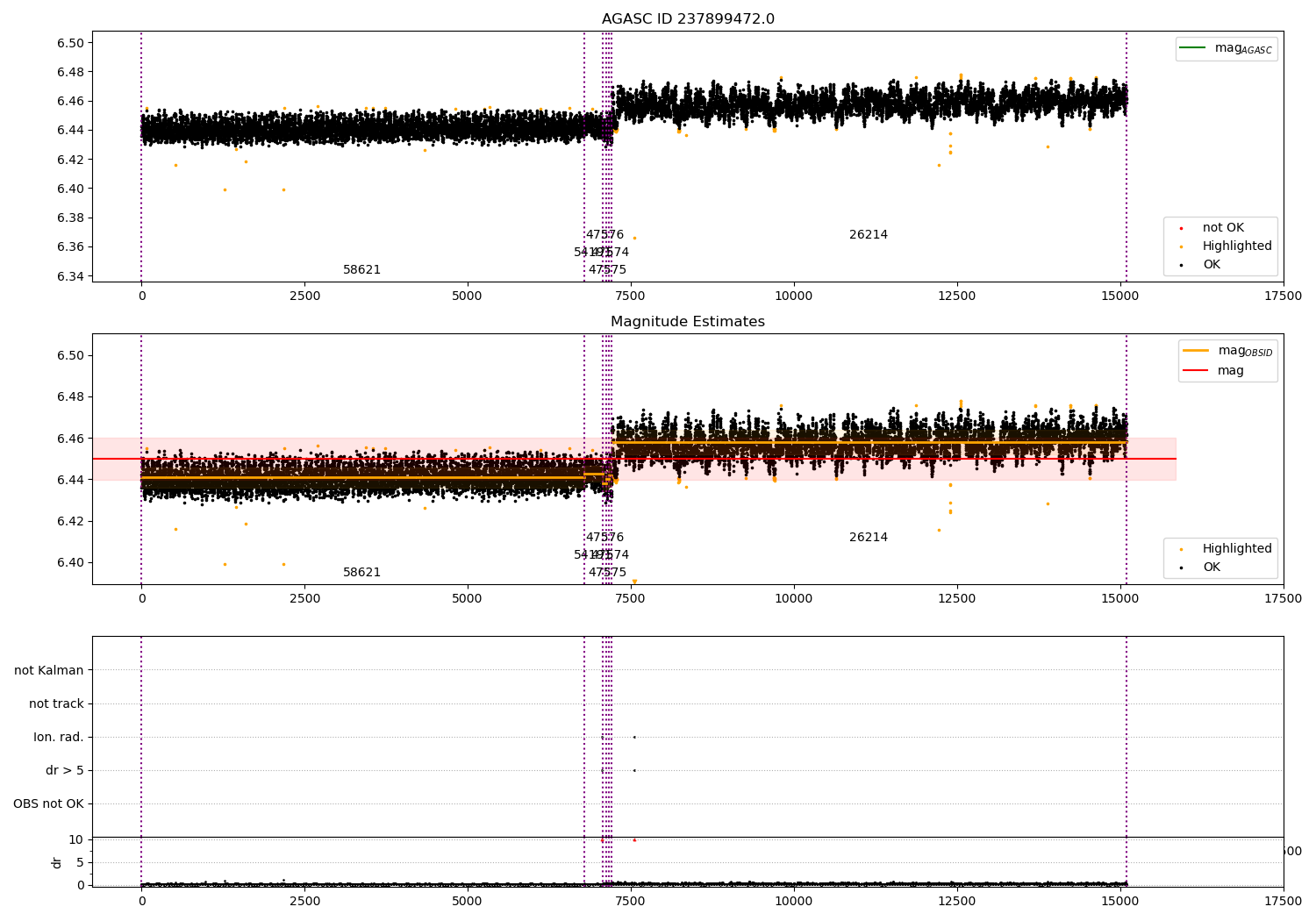Click the OBSID label 47575 in the top plot
Image resolution: width=1316 pixels, height=921 pixels.
[x=607, y=270]
